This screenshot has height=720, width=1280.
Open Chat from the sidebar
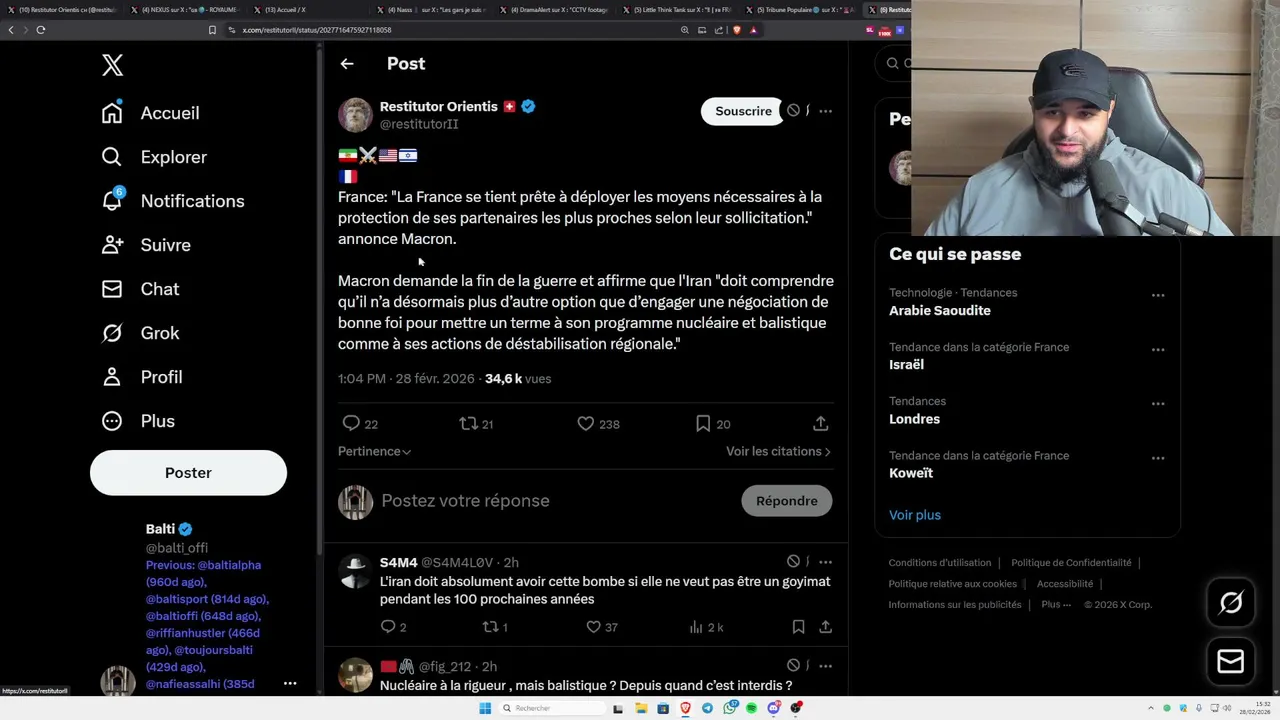(140, 289)
